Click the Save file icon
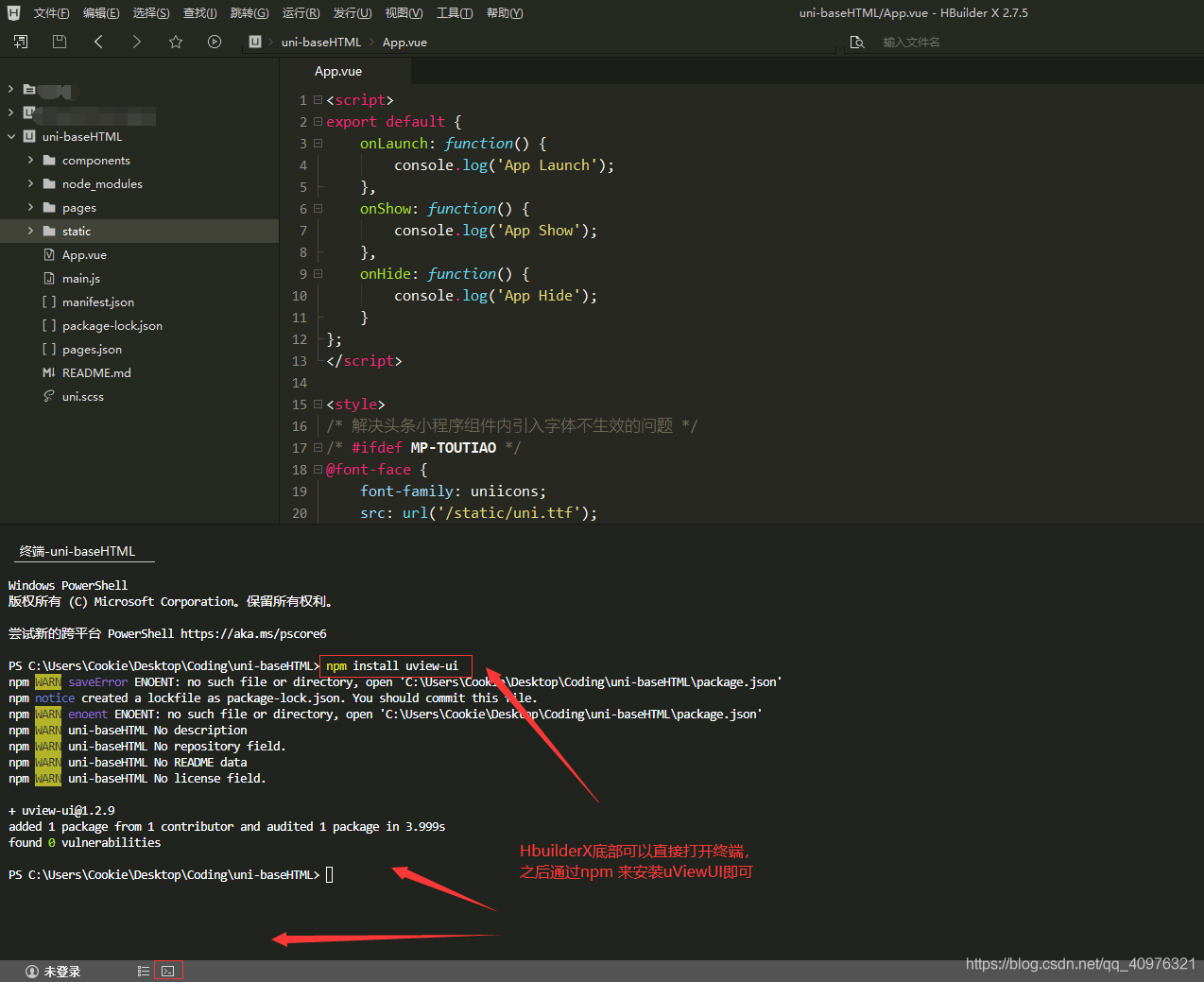Viewport: 1204px width, 982px height. [x=59, y=42]
